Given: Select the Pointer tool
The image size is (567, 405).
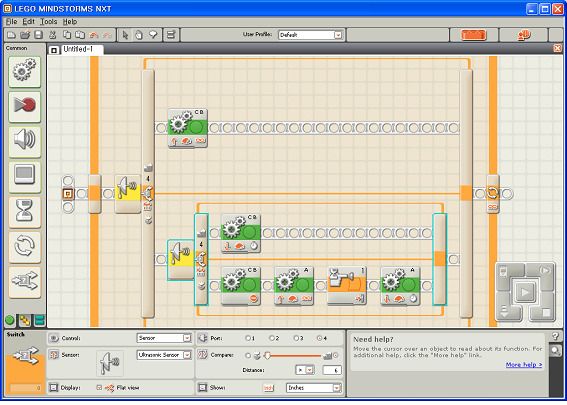Looking at the screenshot, I should point(125,35).
